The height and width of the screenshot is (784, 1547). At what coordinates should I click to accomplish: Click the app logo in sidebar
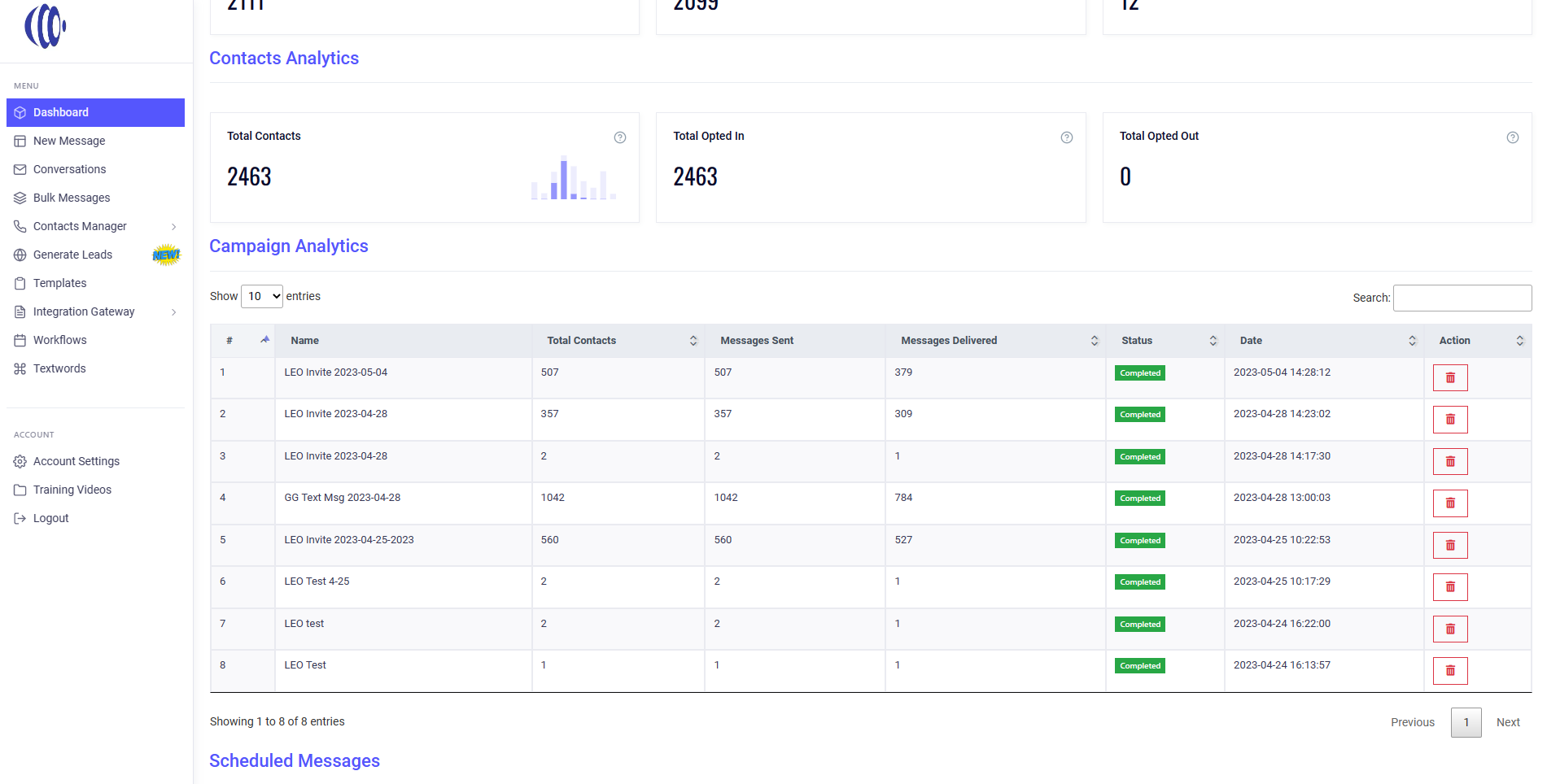click(46, 26)
